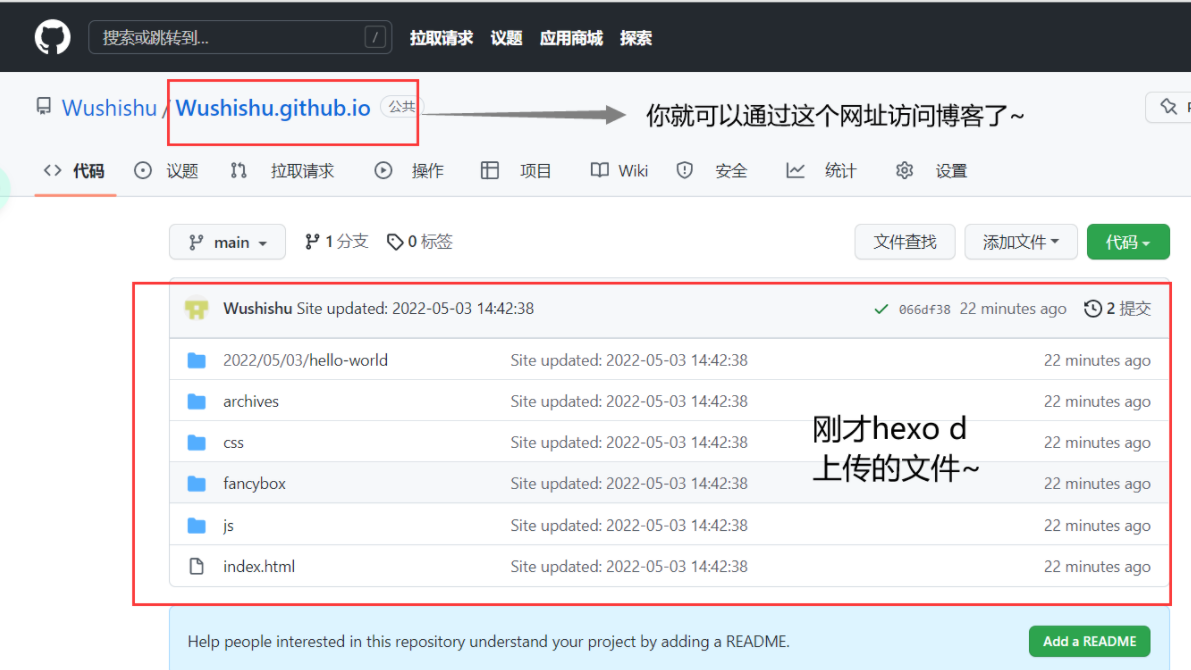The height and width of the screenshot is (670, 1191).
Task: Click the GitHub logo icon
Action: (x=51, y=36)
